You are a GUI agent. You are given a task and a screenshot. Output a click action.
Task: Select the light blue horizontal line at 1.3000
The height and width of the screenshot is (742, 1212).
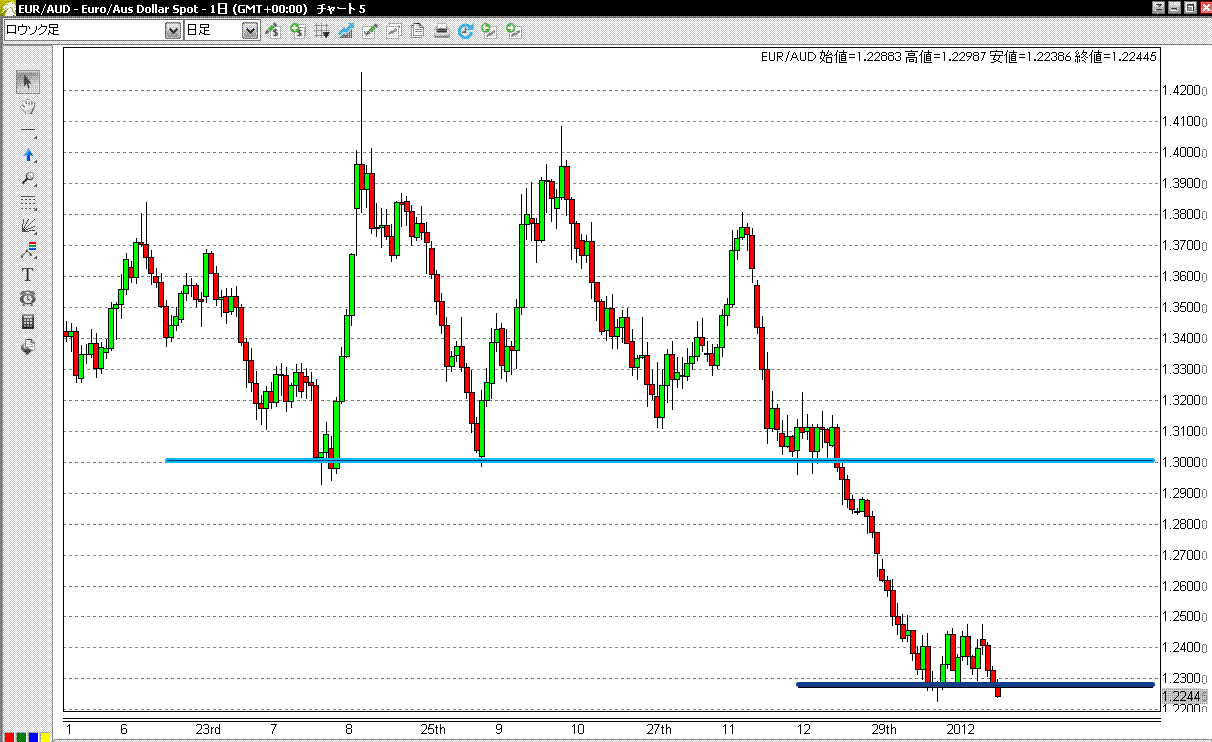(660, 461)
